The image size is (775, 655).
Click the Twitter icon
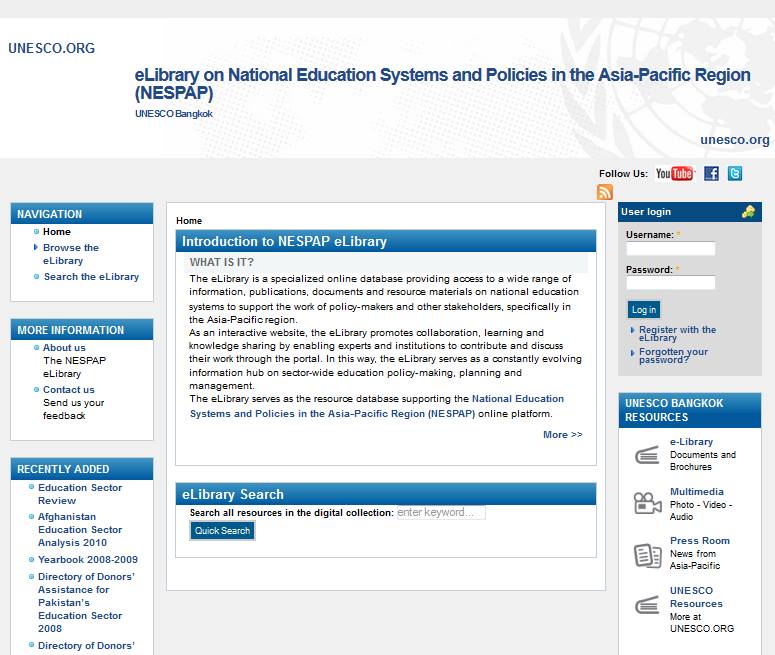[735, 174]
